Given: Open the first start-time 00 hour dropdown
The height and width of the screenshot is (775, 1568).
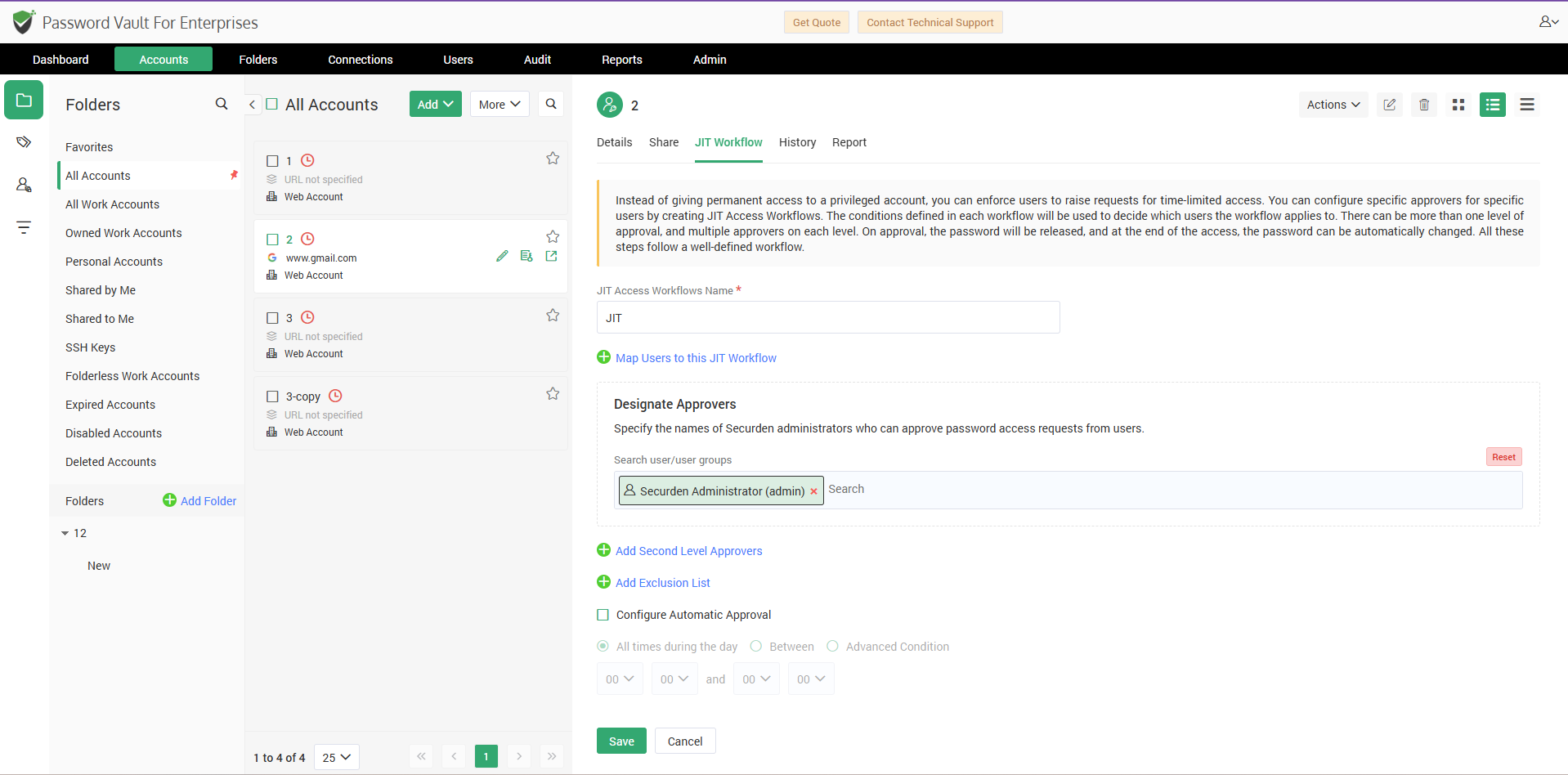Looking at the screenshot, I should (620, 679).
